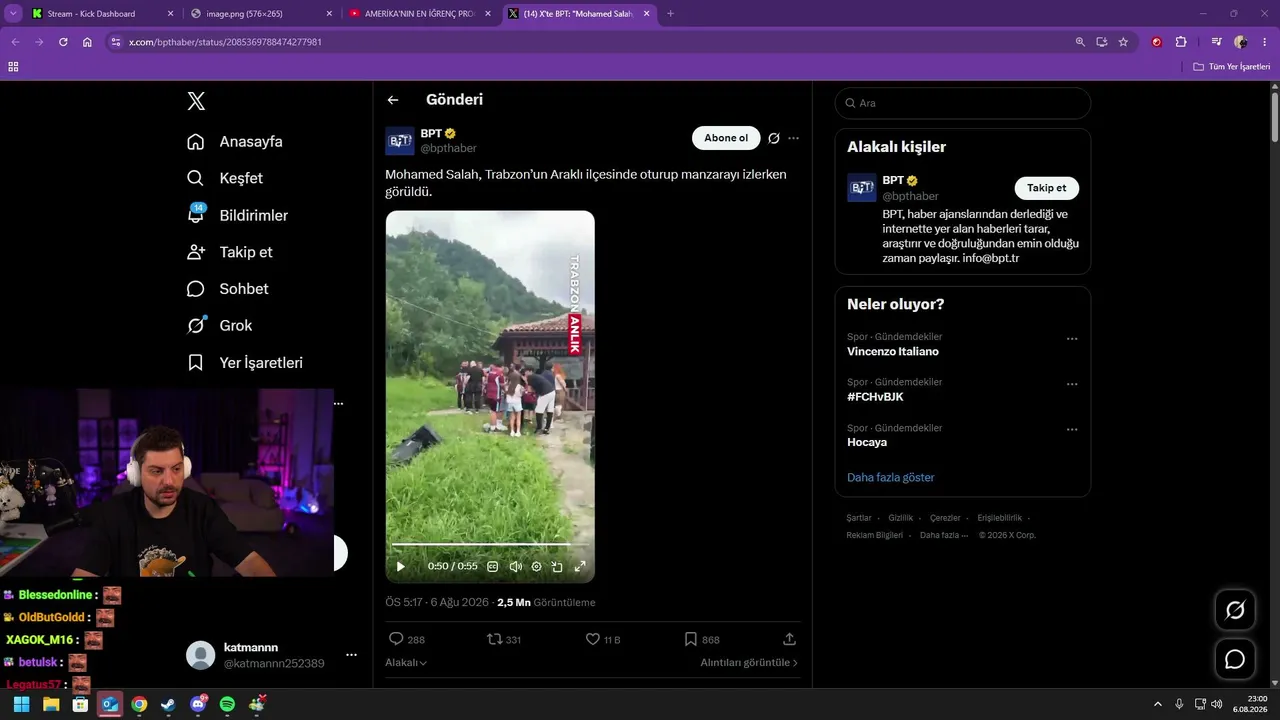
Task: Open Alıntıları görüntüle link
Action: (749, 662)
